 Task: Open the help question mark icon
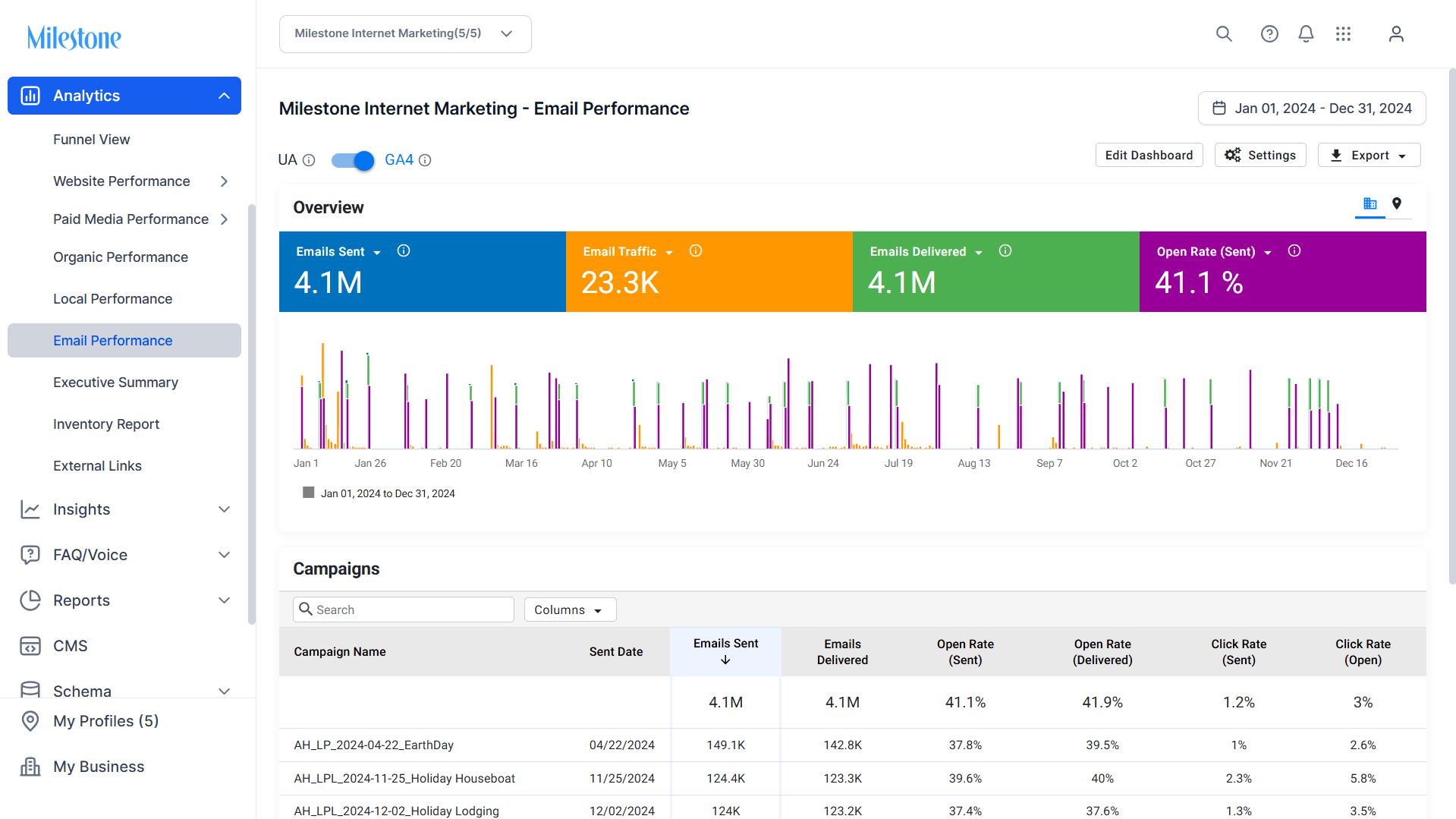(1269, 33)
